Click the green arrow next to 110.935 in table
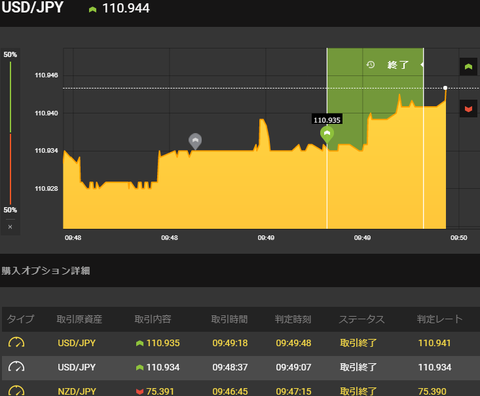Image resolution: width=480 pixels, height=396 pixels. pos(140,343)
